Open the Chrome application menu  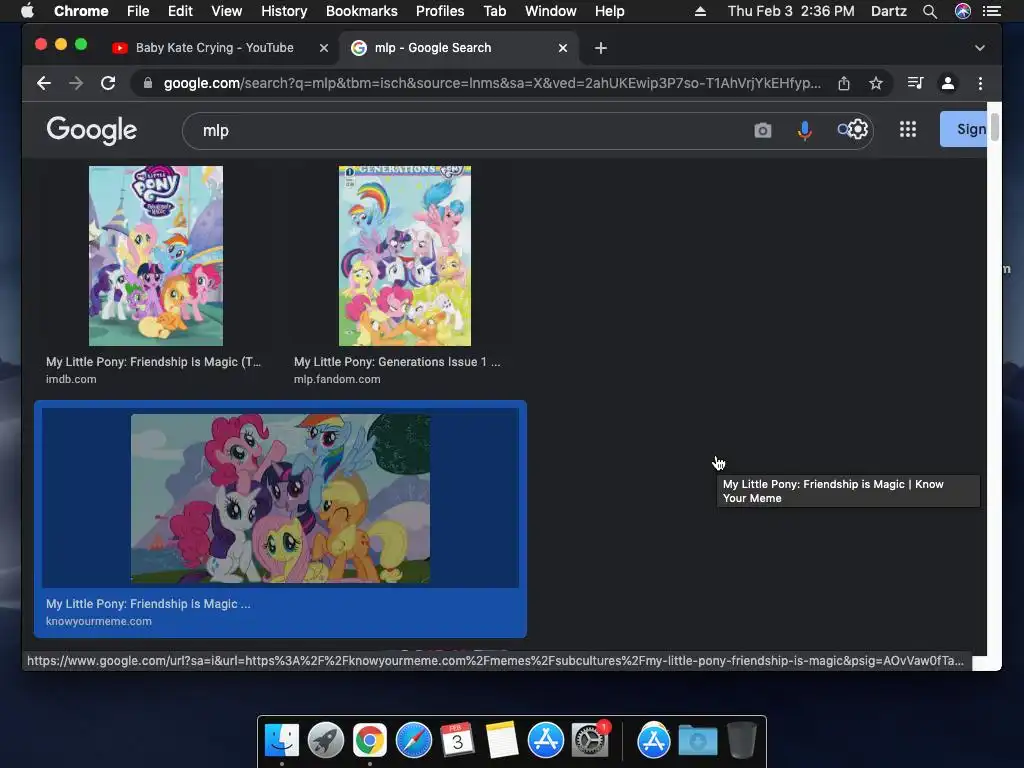coord(81,11)
